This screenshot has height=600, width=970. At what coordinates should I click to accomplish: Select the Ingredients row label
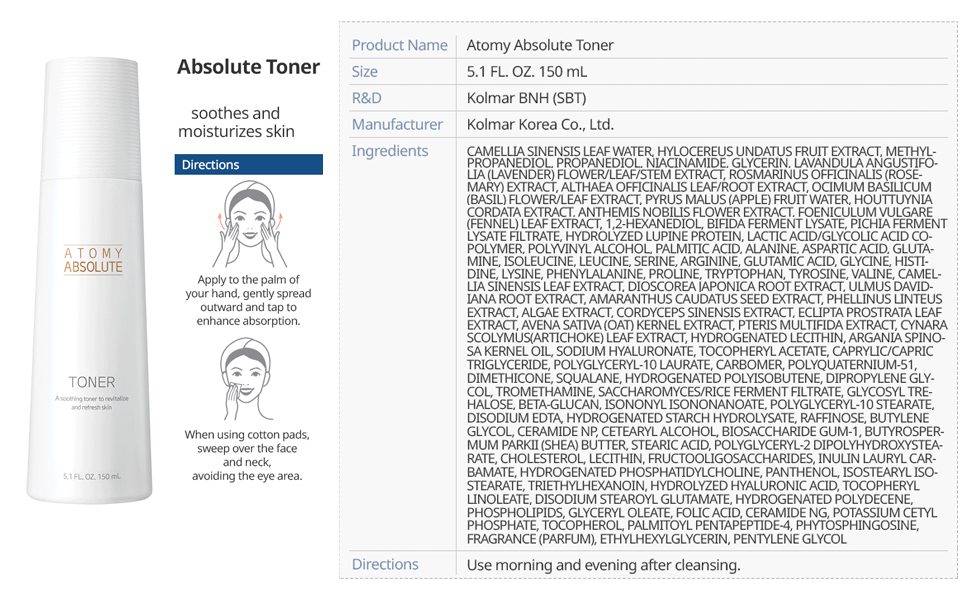(390, 151)
